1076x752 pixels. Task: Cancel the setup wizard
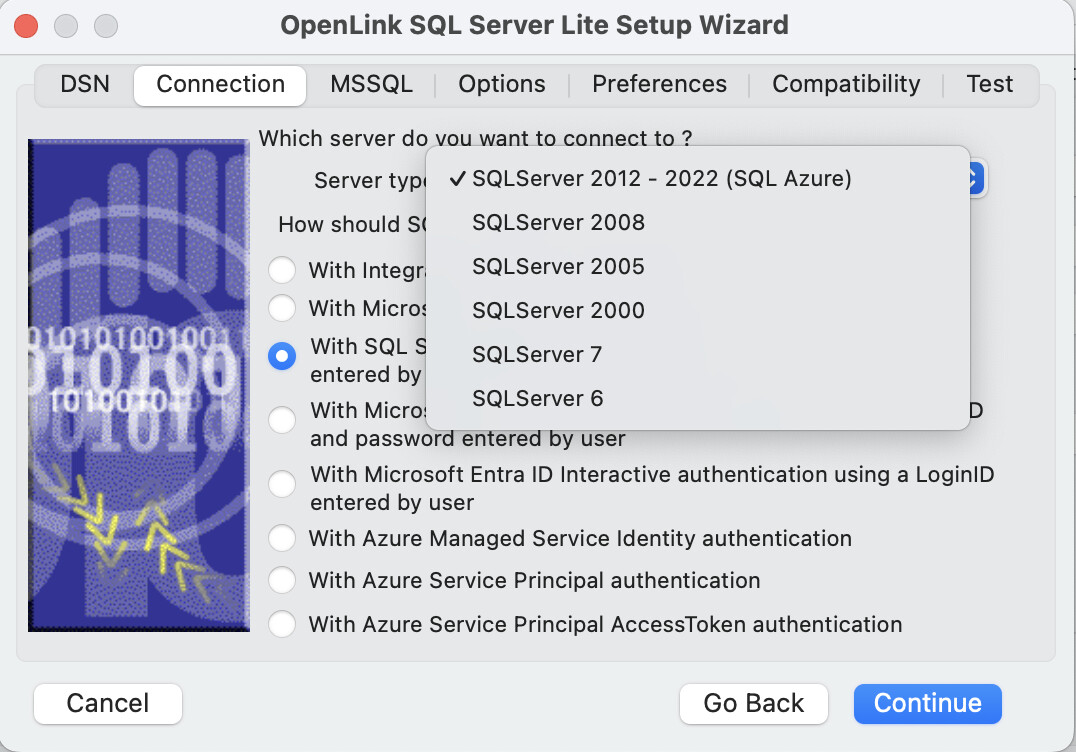pos(108,704)
